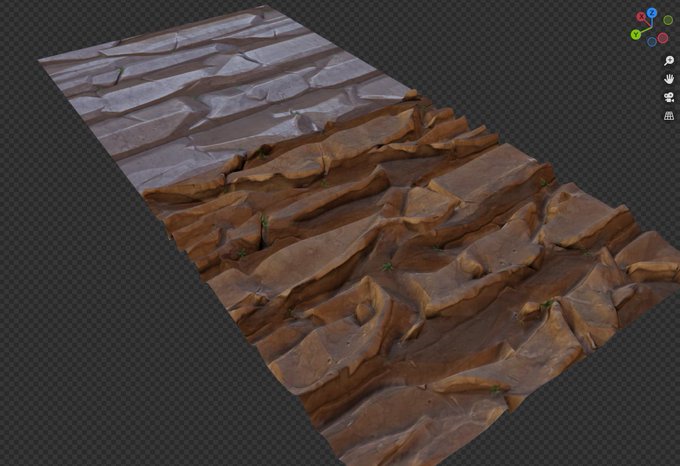
Task: Click the hollow blue negative Z axis circle
Action: tap(652, 42)
